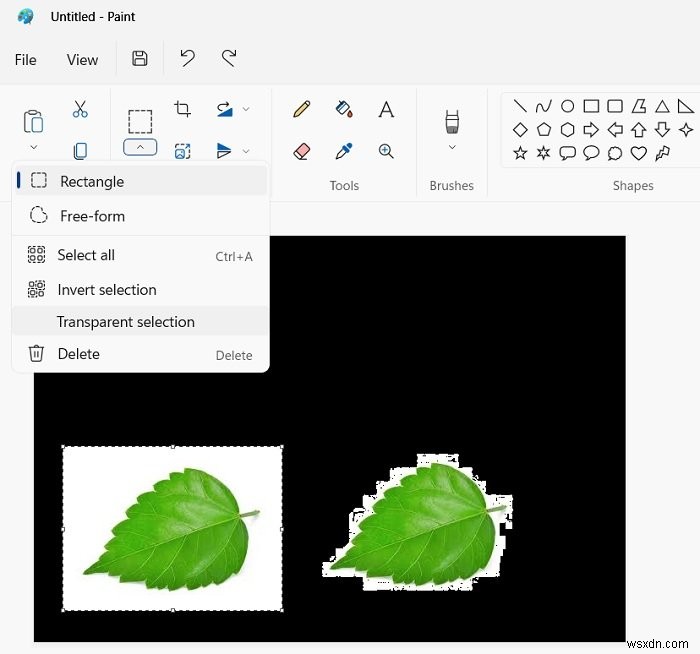This screenshot has height=654, width=700.
Task: Choose the Right arrow shape
Action: (x=591, y=130)
